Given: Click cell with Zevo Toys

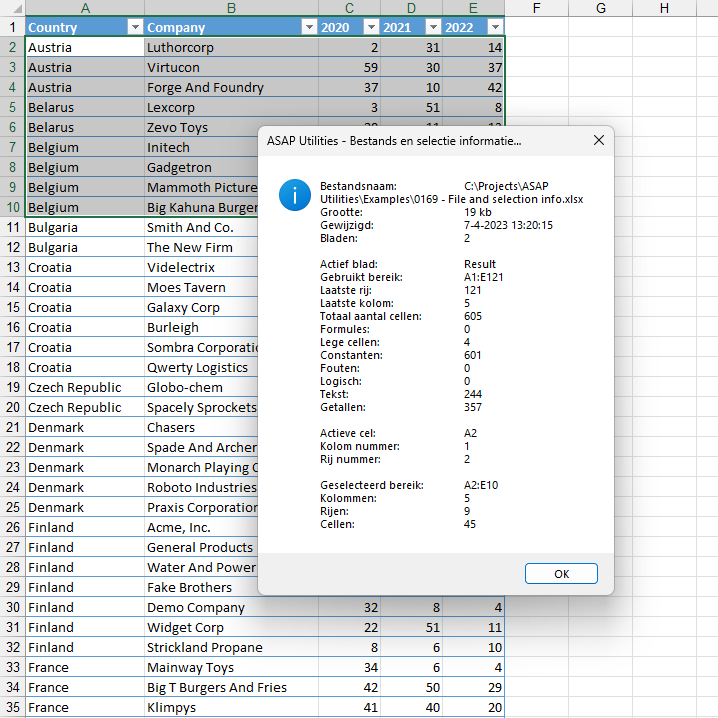Looking at the screenshot, I should click(201, 127).
